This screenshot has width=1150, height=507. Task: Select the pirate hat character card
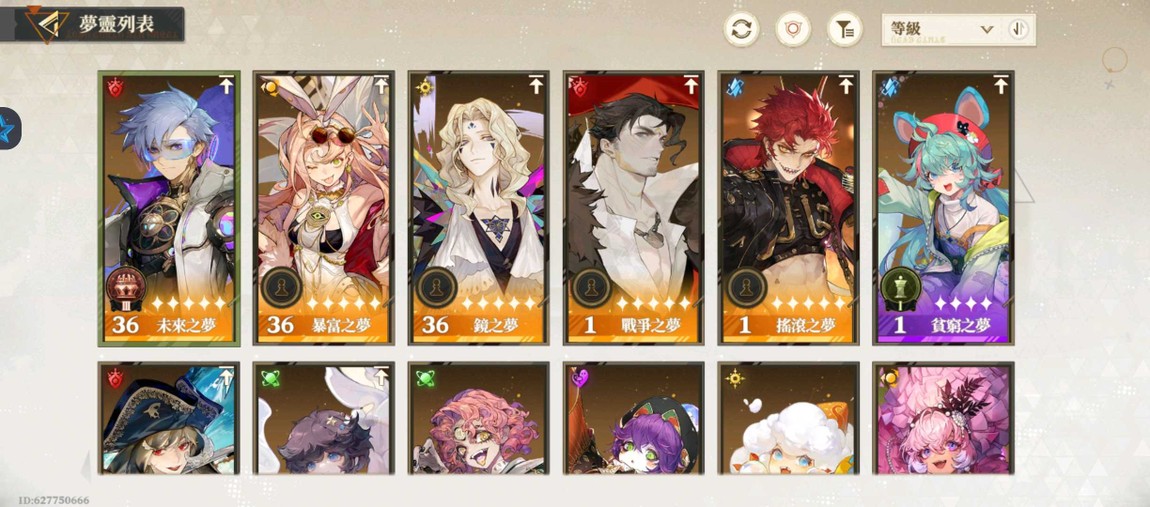pyautogui.click(x=169, y=418)
